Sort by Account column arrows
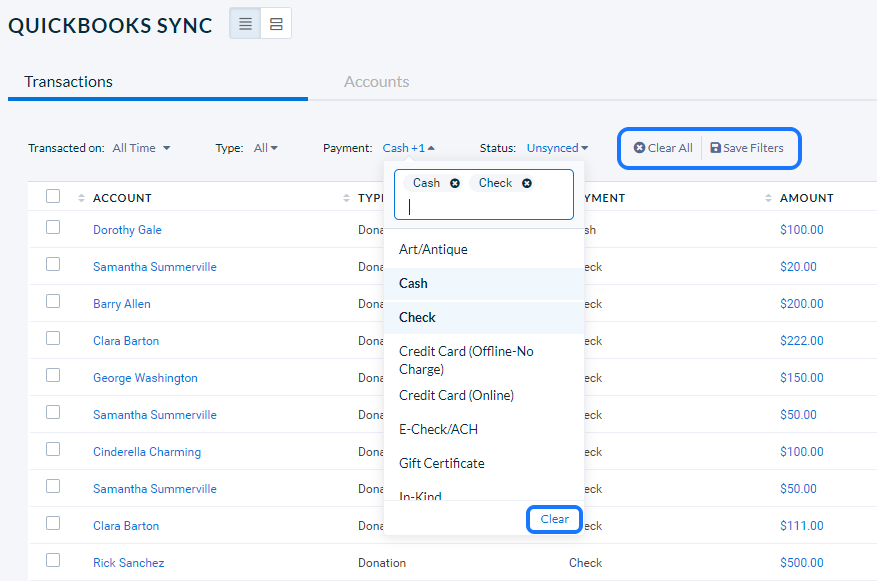The image size is (877, 581). pos(81,198)
